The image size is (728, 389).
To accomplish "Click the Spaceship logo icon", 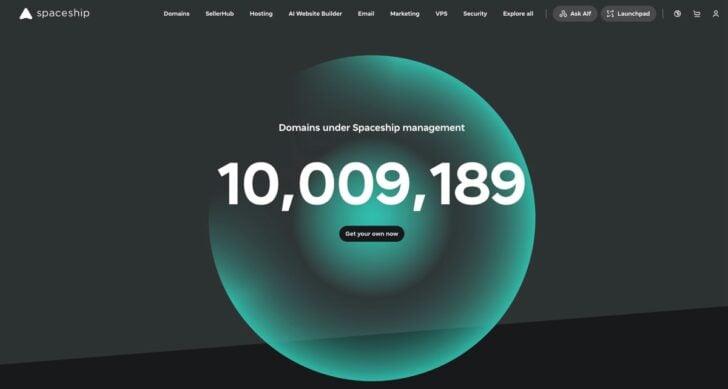I will (x=26, y=14).
